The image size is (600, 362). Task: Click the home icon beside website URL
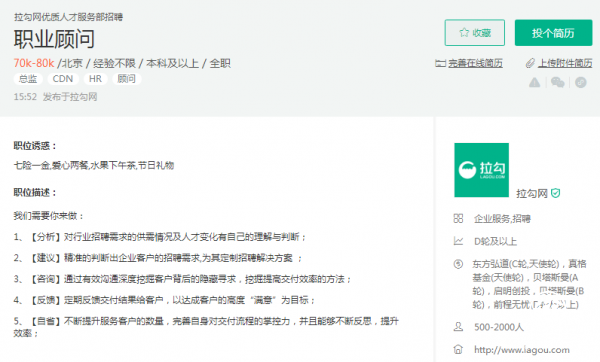(458, 349)
